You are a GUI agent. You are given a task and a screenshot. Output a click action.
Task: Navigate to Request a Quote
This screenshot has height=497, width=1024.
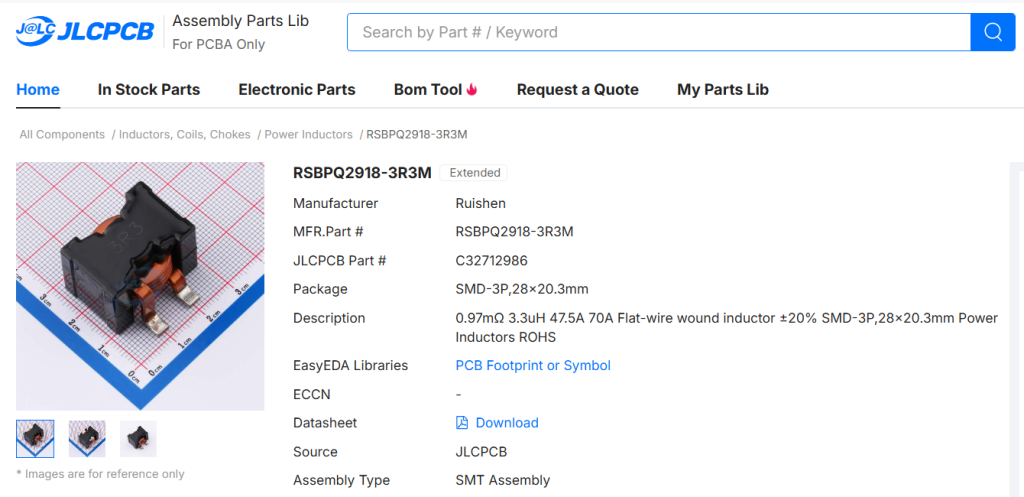[577, 90]
